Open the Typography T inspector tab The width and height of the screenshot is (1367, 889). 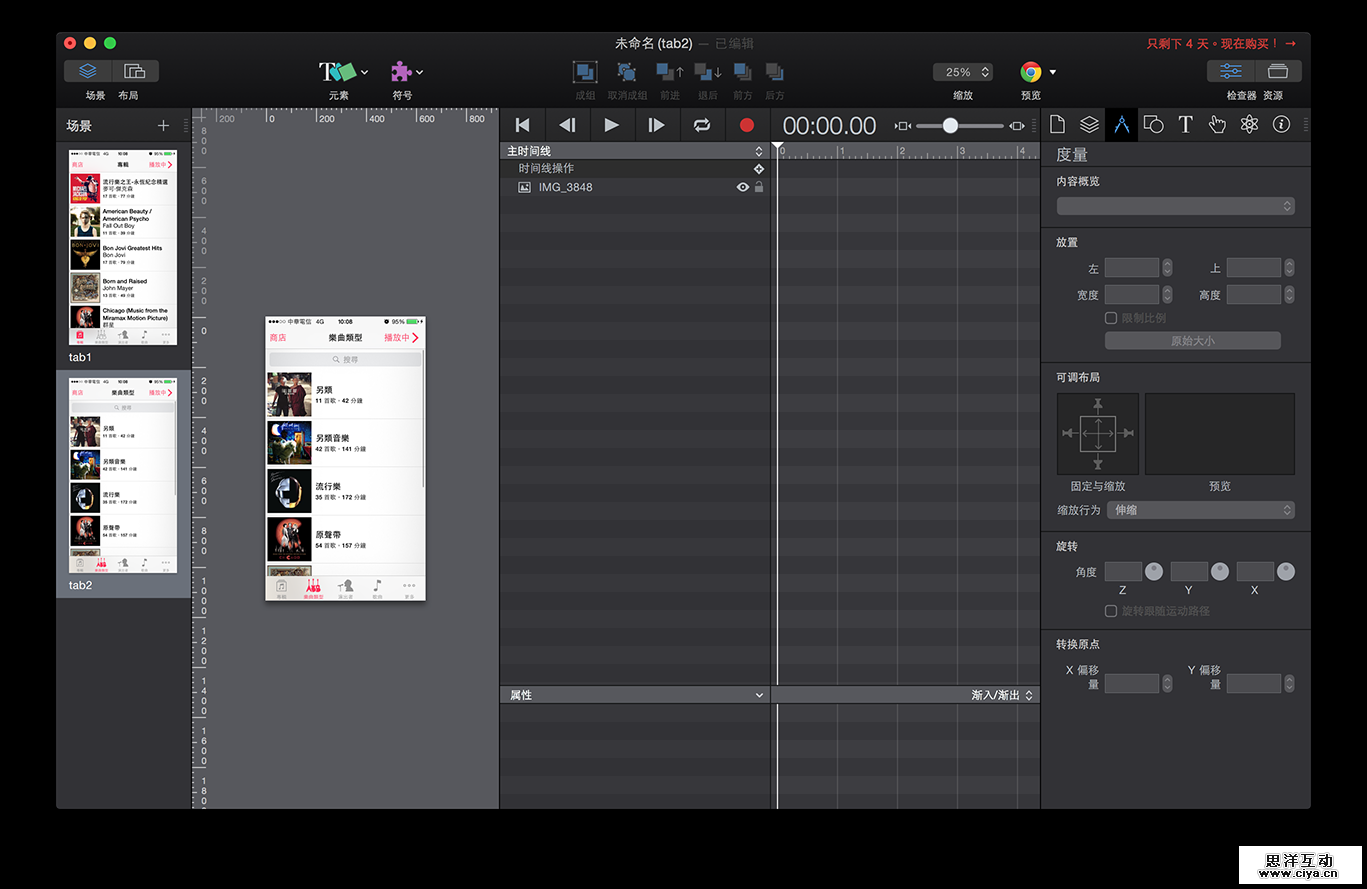(1185, 125)
